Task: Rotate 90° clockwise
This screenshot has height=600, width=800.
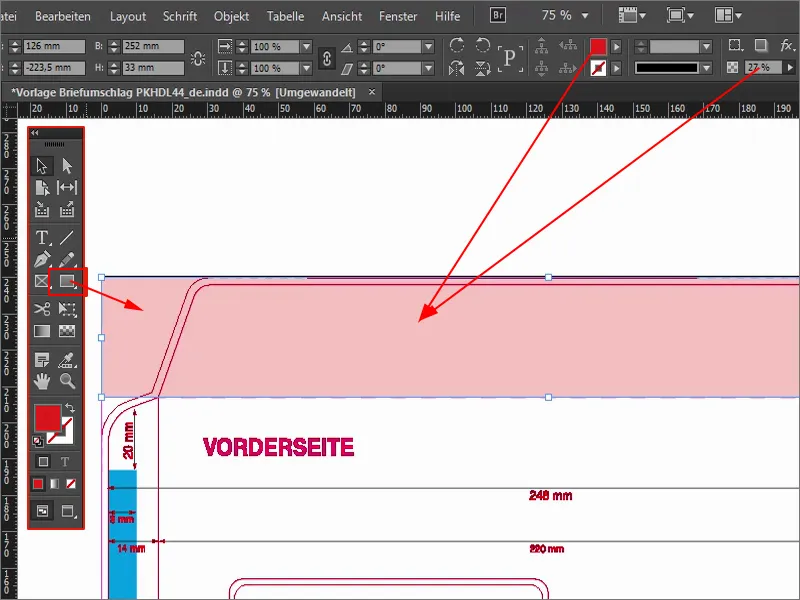Action: pos(457,45)
